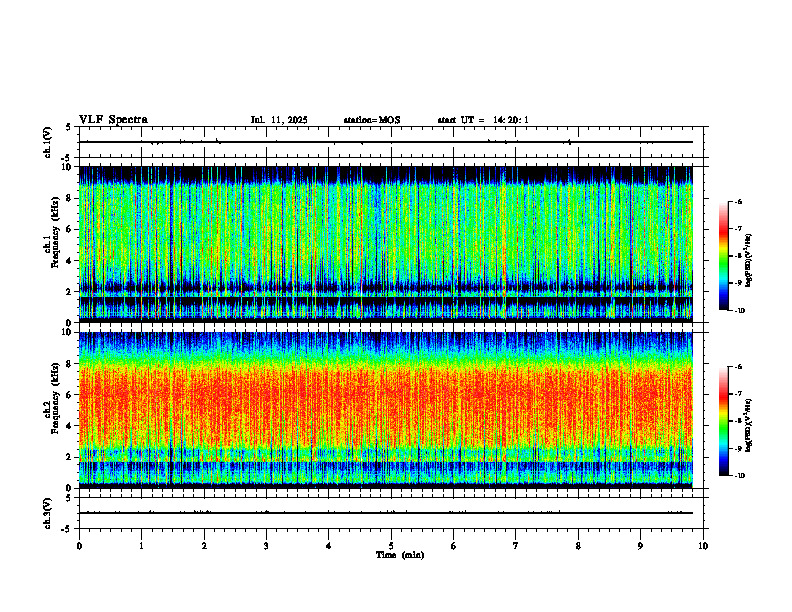Click the "station=MOS" header label
The image size is (792, 612).
372,120
